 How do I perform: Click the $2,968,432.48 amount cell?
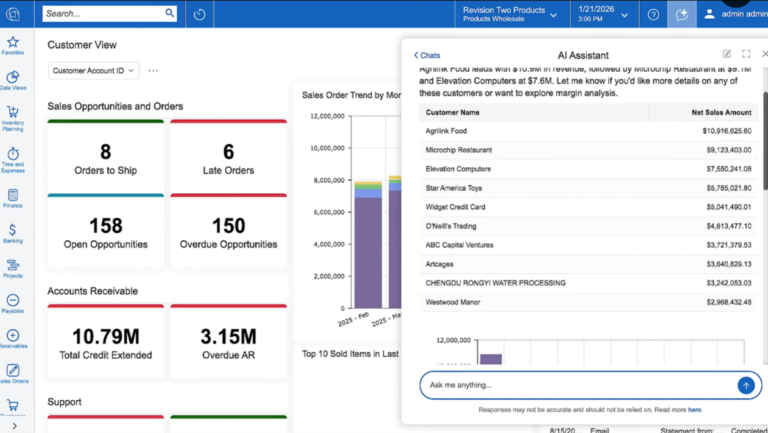pos(729,302)
